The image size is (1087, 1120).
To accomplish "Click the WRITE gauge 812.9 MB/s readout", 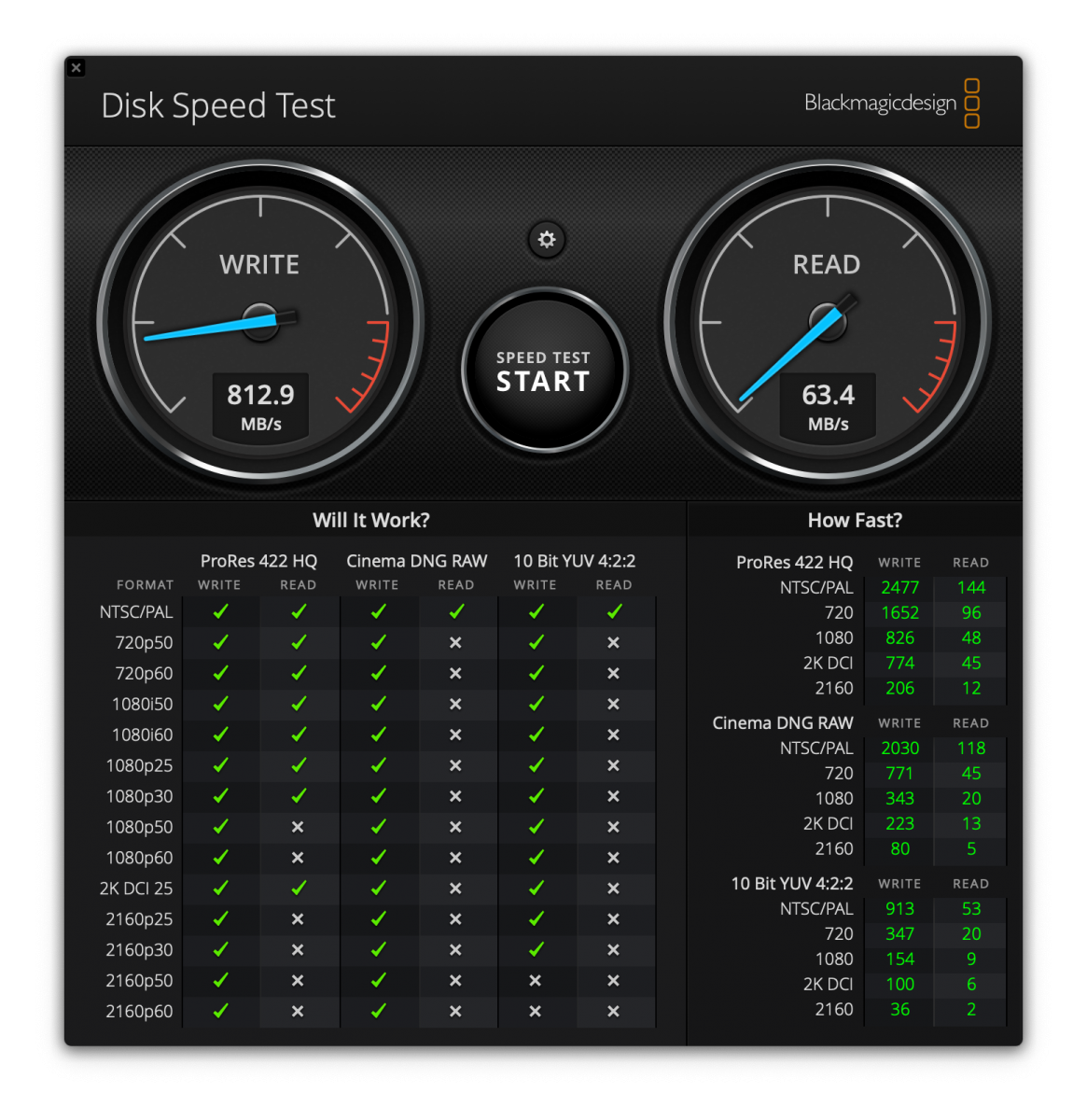I will [260, 408].
